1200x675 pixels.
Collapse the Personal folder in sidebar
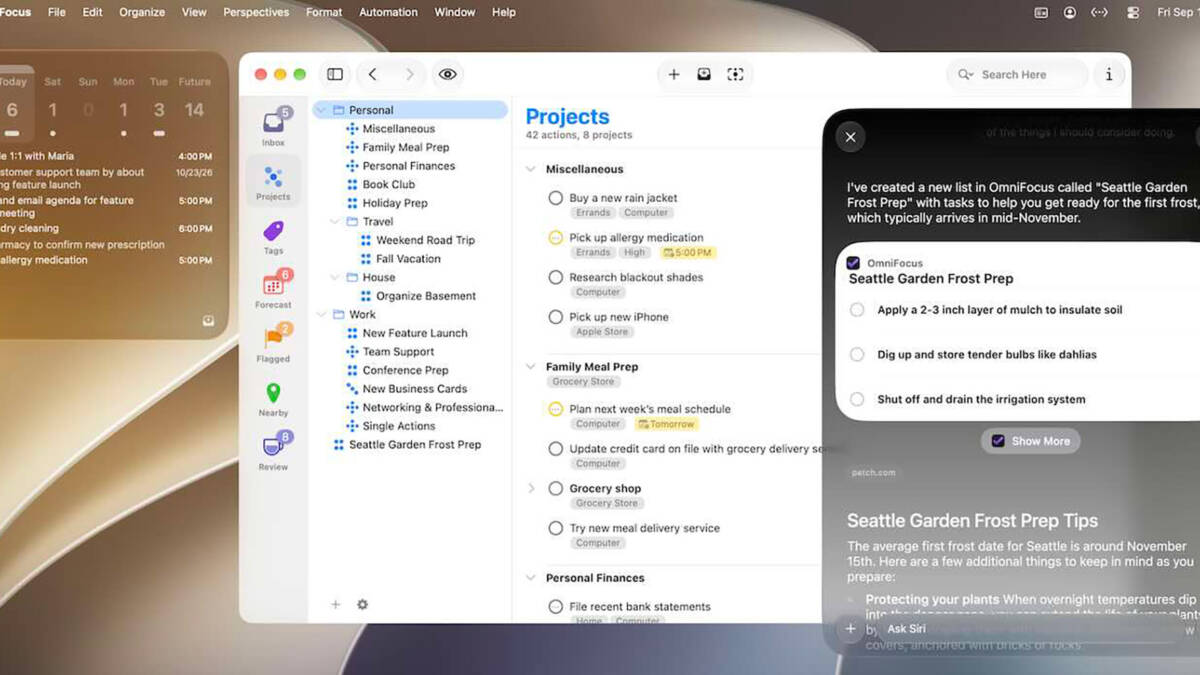[322, 110]
